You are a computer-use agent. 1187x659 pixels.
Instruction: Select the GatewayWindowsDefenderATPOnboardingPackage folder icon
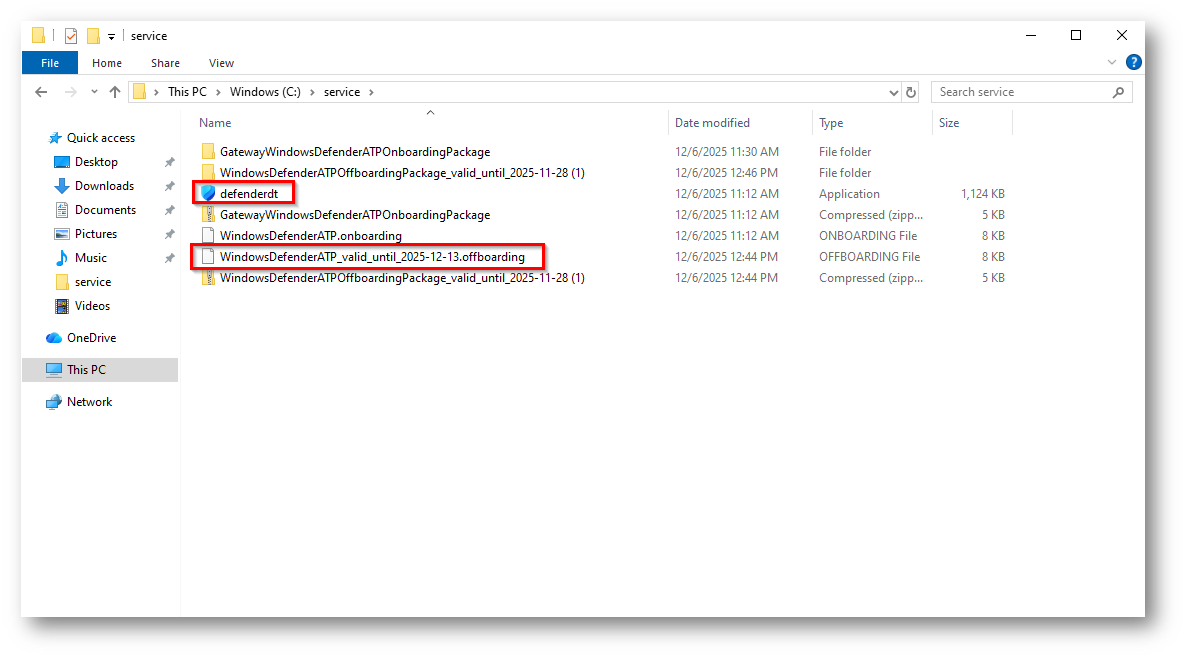pos(208,151)
